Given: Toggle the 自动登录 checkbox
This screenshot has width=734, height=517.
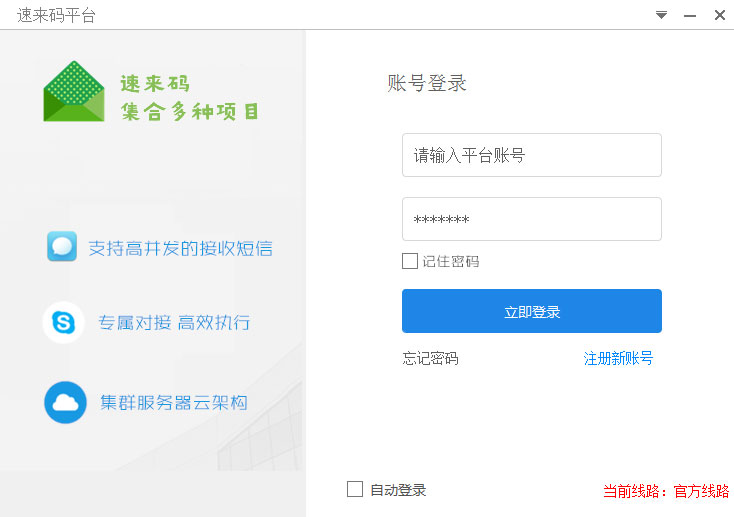Looking at the screenshot, I should [x=355, y=489].
